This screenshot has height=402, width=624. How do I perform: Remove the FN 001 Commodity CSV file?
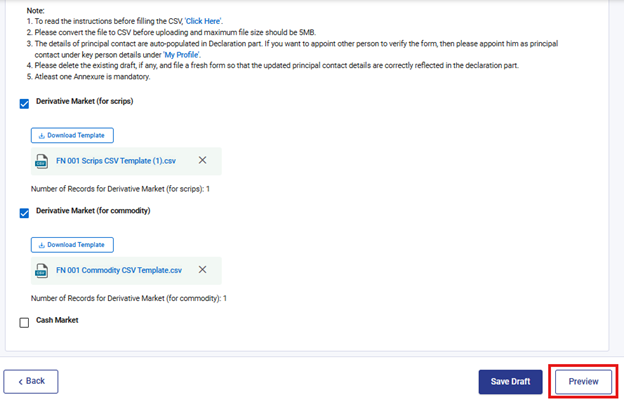pyautogui.click(x=202, y=270)
